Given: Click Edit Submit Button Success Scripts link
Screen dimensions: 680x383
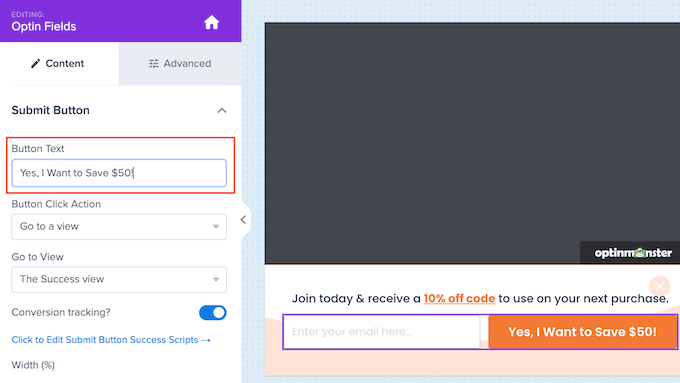Looking at the screenshot, I should pyautogui.click(x=111, y=340).
